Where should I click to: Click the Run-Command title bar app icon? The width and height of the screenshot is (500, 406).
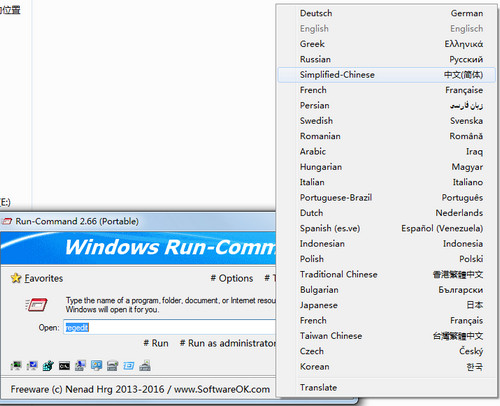point(7,221)
